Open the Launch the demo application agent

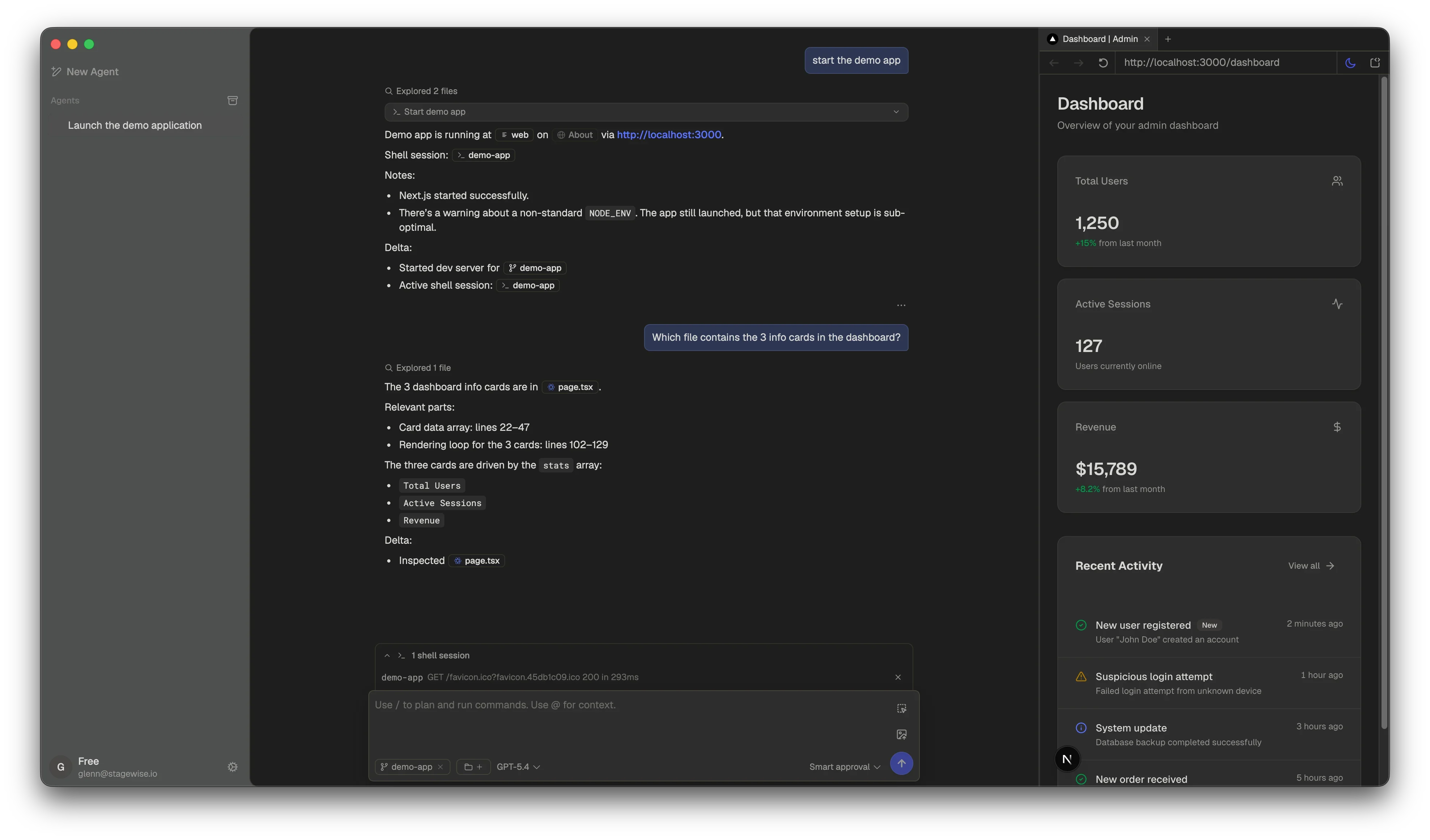135,125
